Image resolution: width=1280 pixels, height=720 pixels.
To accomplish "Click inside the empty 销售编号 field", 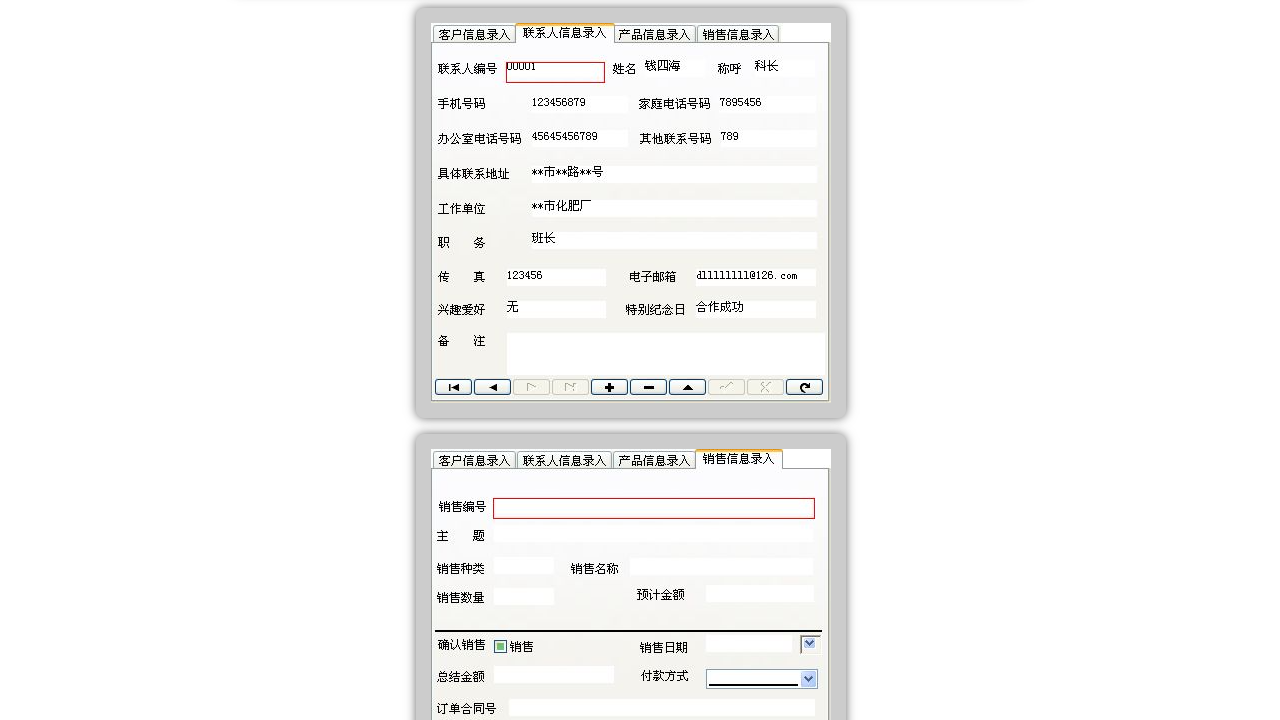I will pos(653,508).
